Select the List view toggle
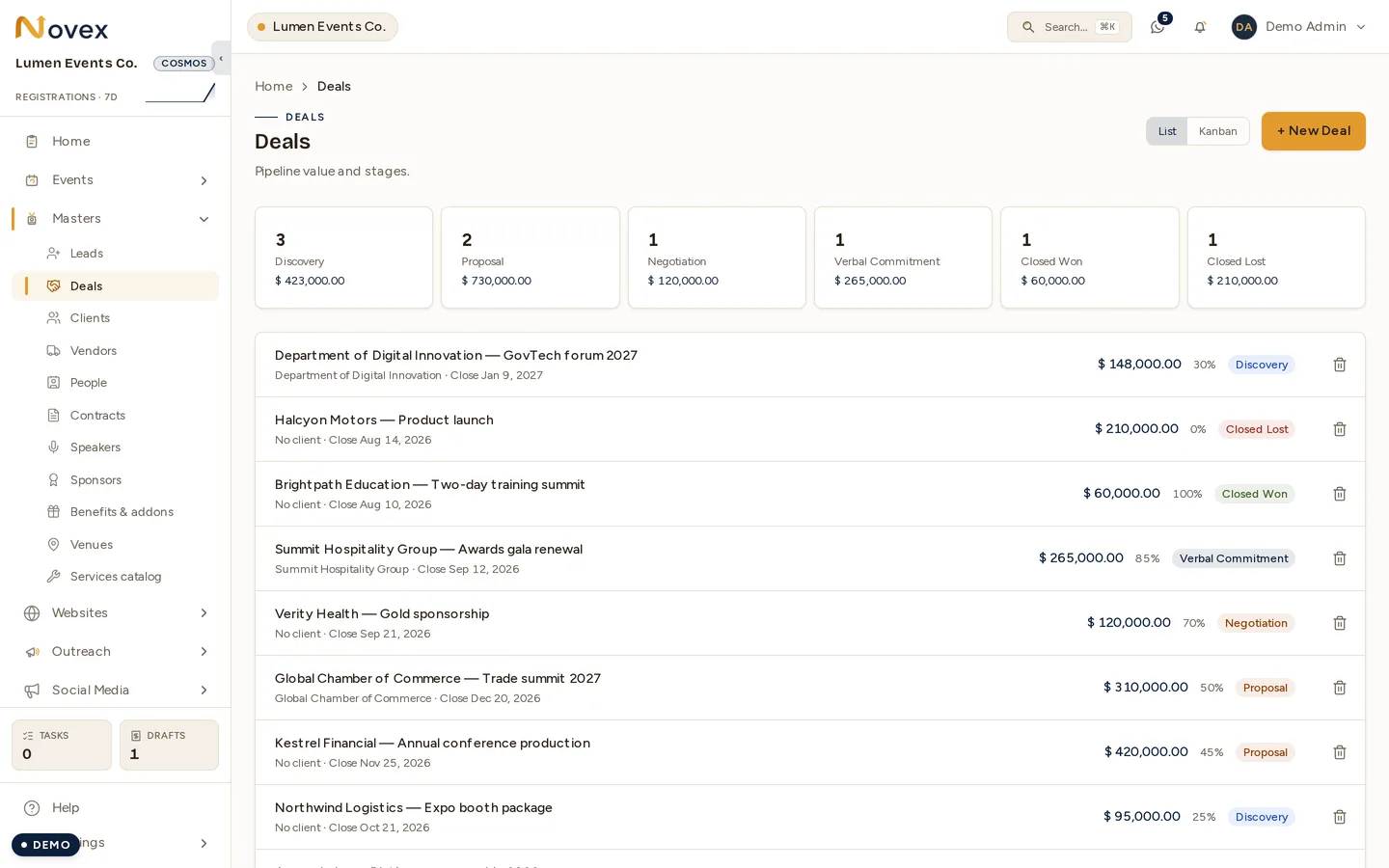 pos(1167,131)
